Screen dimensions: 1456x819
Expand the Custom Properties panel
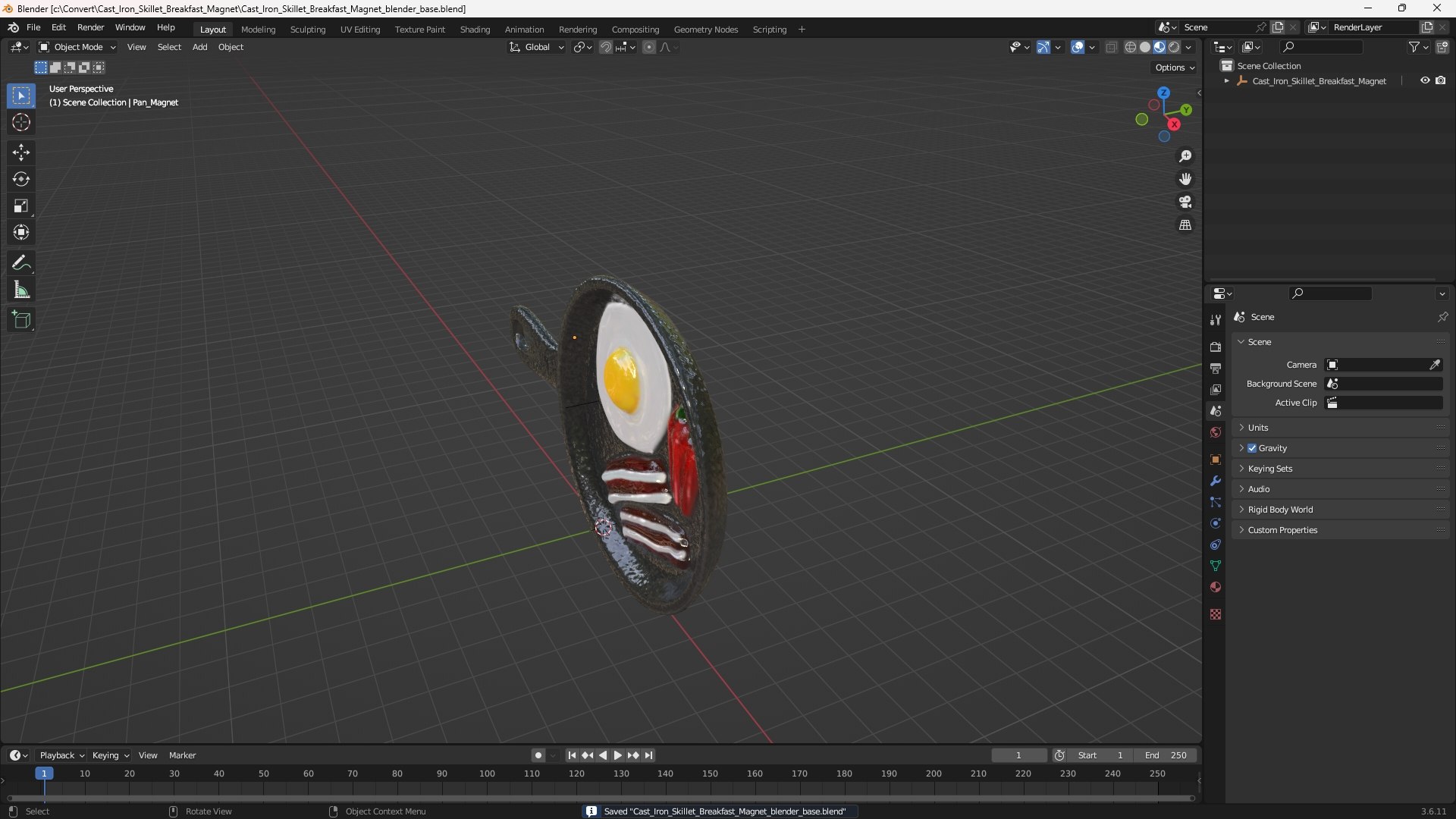tap(1340, 530)
